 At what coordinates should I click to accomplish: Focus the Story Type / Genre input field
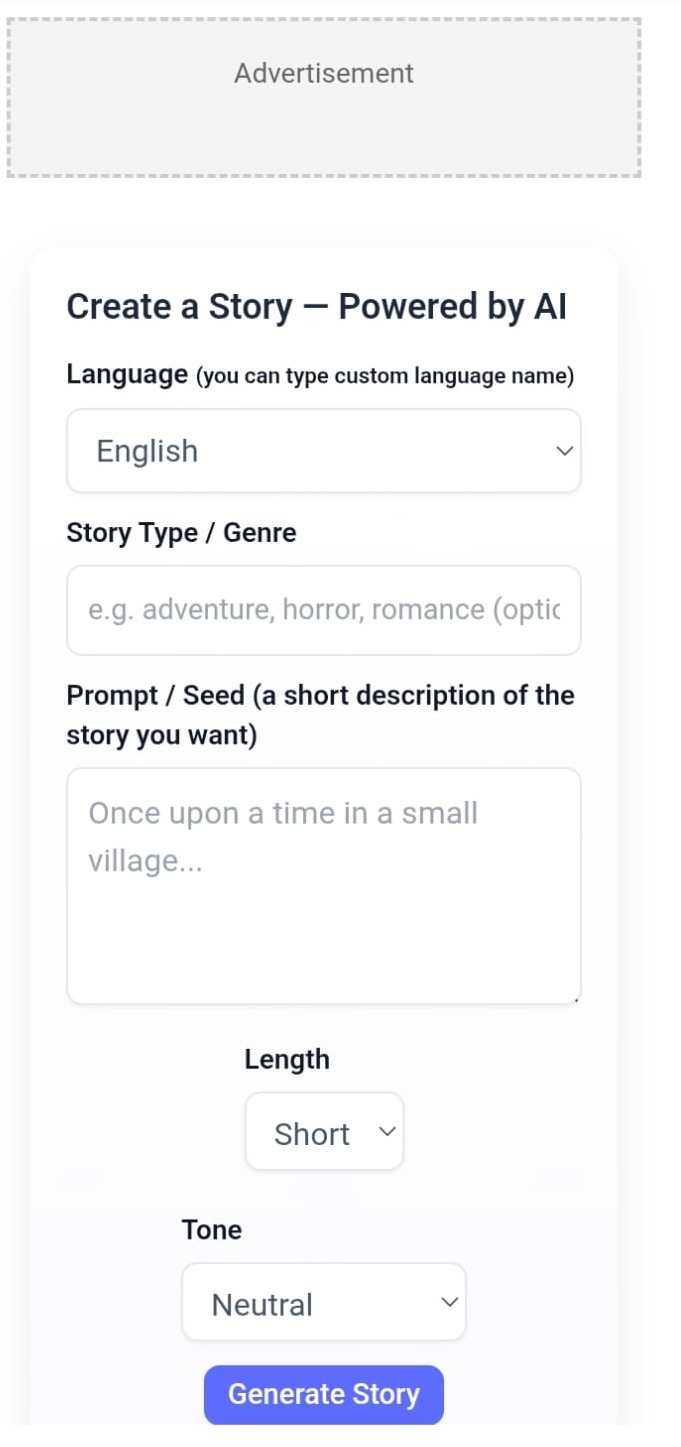point(323,610)
